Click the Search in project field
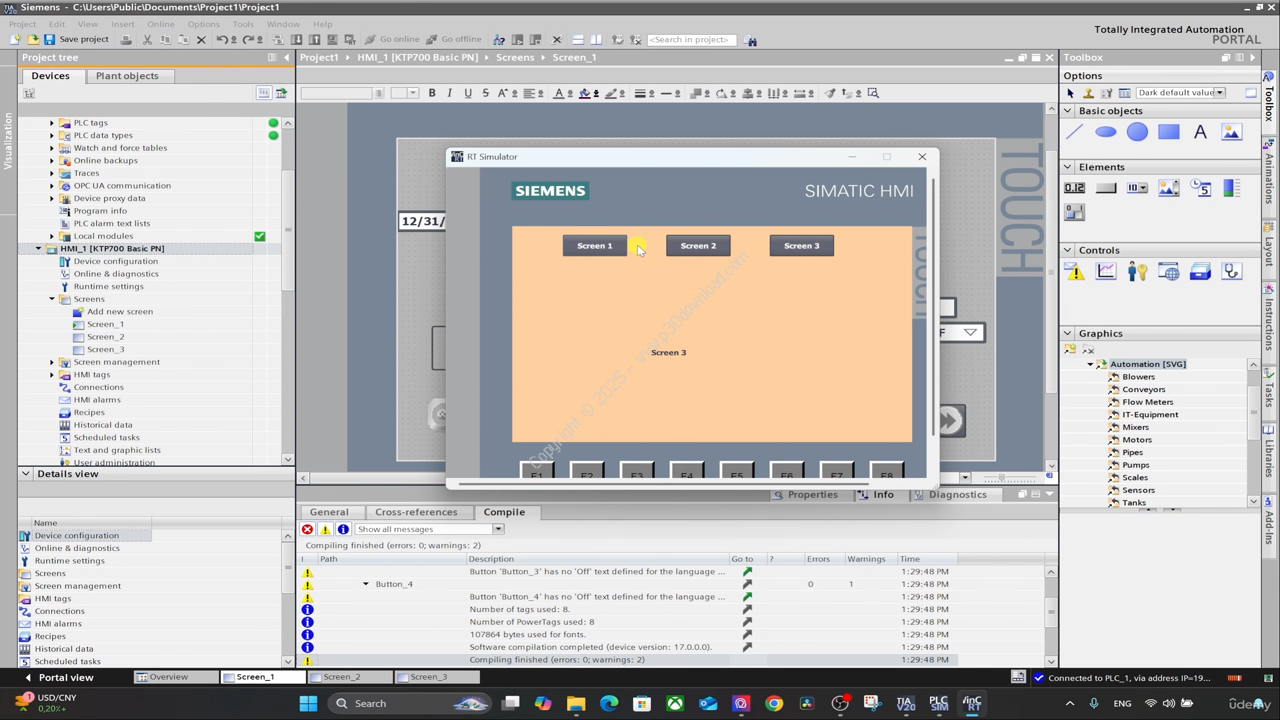1280x720 pixels. [691, 40]
